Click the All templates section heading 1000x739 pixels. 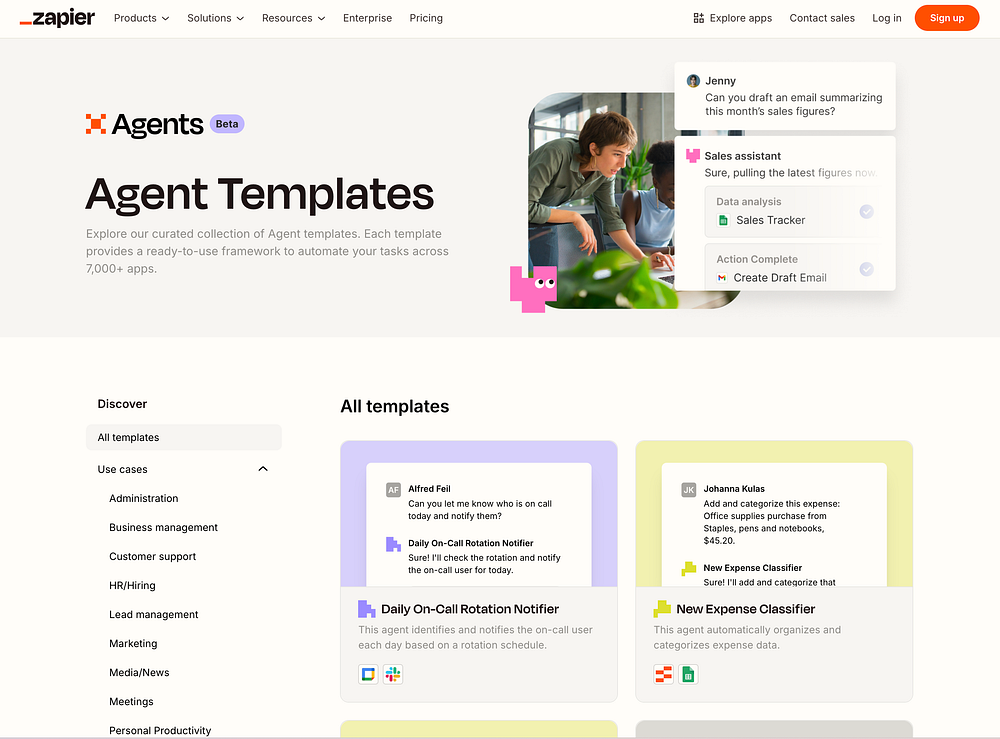pyautogui.click(x=395, y=406)
